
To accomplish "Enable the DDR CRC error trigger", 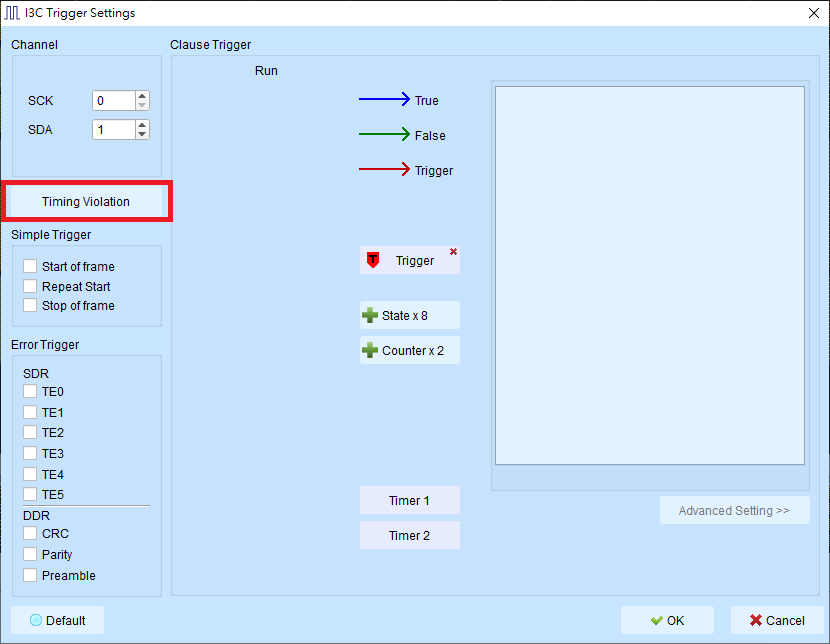I will pyautogui.click(x=30, y=533).
